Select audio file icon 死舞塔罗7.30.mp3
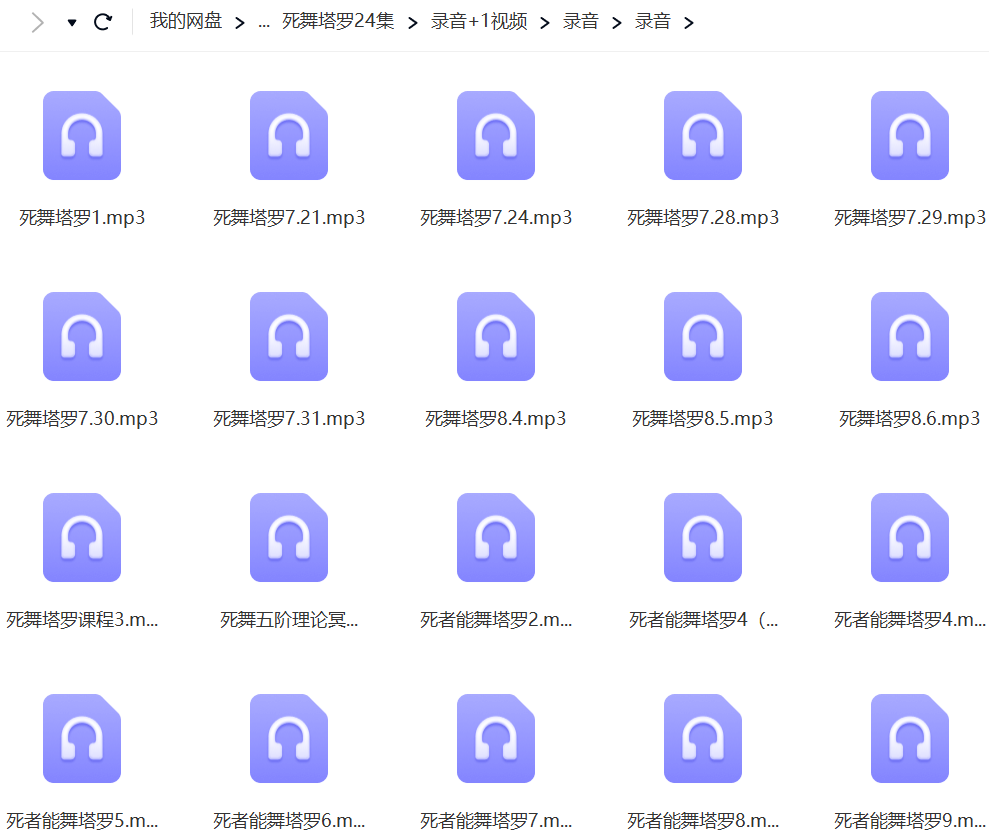The image size is (989, 837). coord(82,336)
